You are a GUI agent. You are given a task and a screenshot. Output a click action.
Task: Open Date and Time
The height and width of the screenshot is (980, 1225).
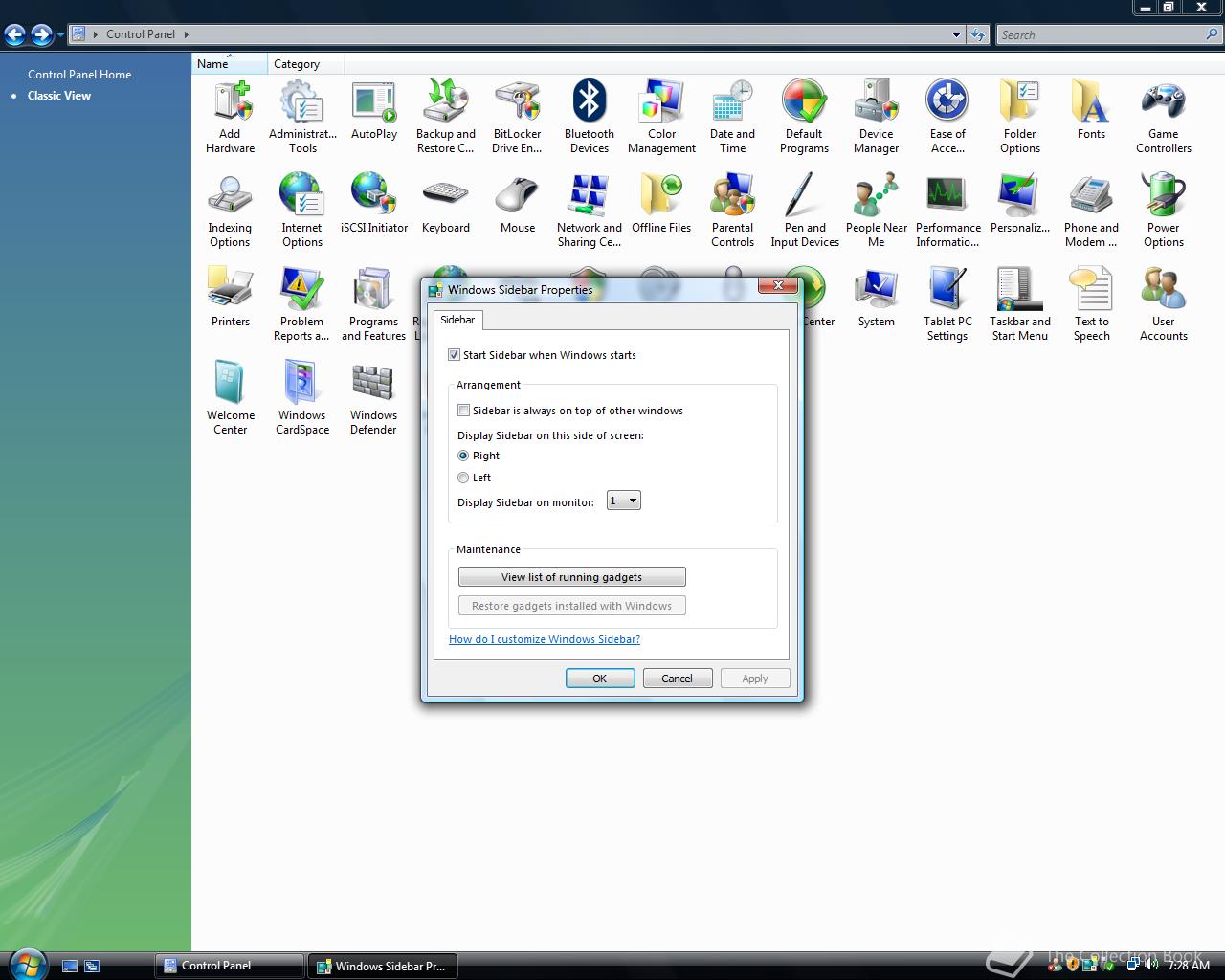[x=733, y=117]
